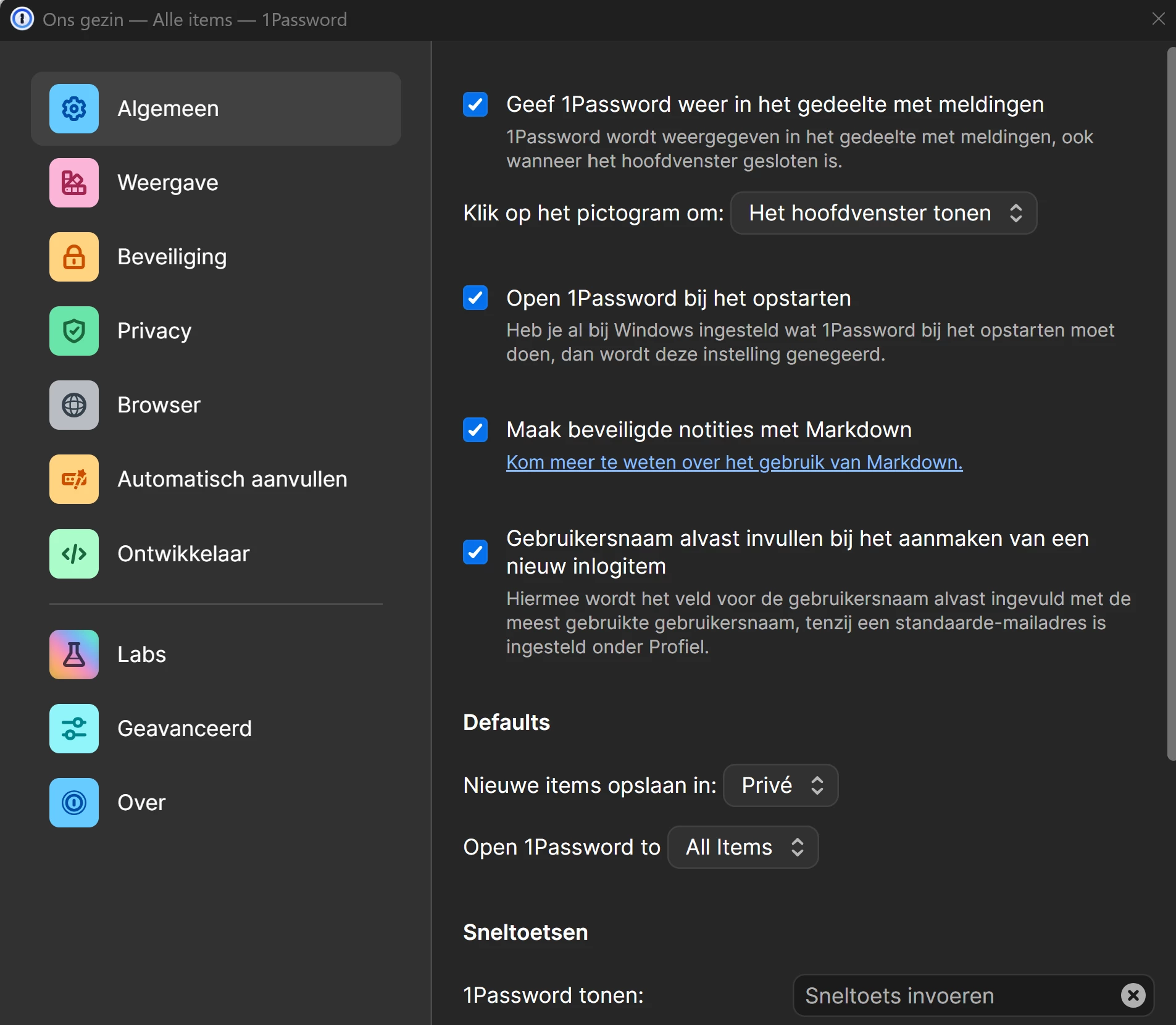Show the Automatisch aanvullen settings
Viewport: 1176px width, 1025px height.
(x=216, y=479)
